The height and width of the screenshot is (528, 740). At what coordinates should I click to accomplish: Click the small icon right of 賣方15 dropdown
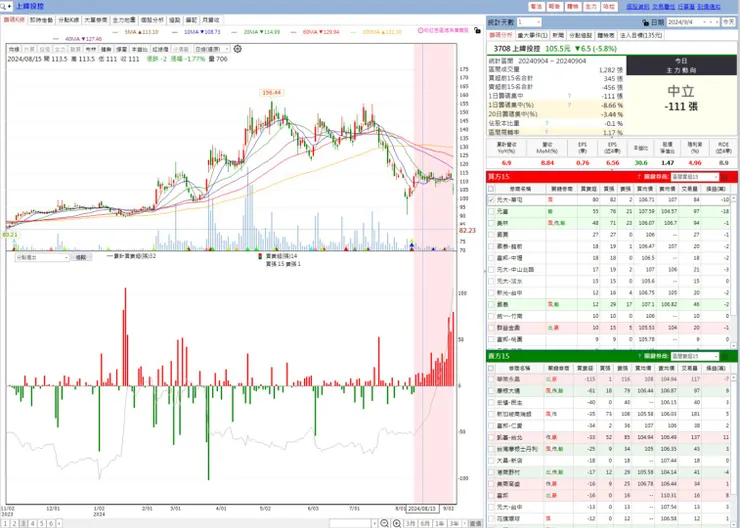[725, 357]
